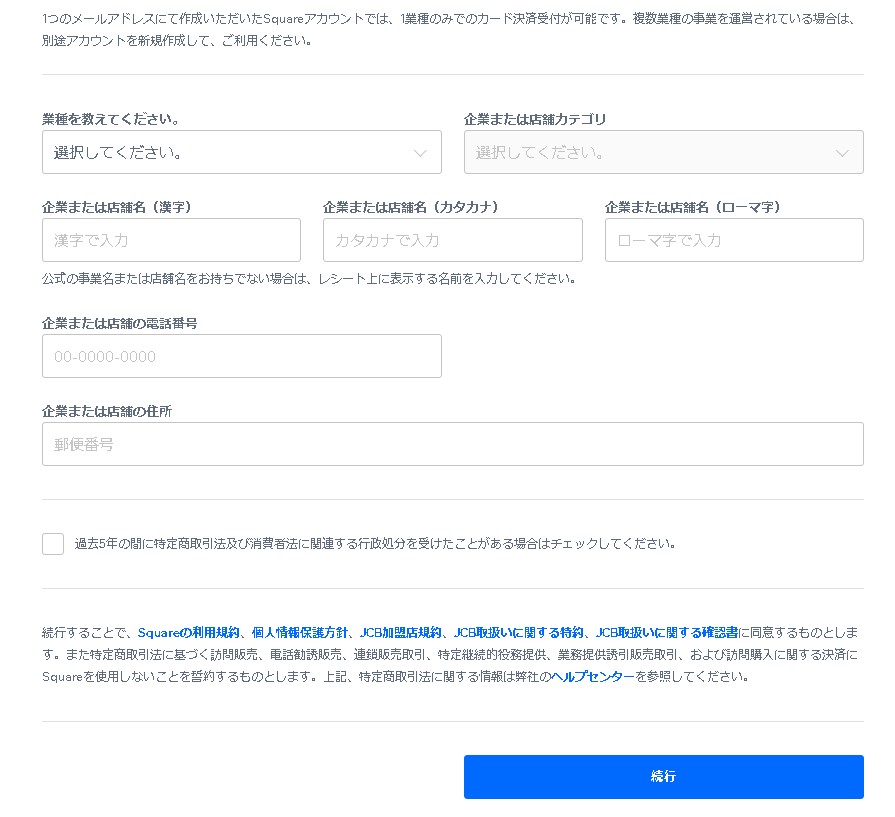
Task: Open the Squareの利用規約 link
Action: [x=189, y=633]
